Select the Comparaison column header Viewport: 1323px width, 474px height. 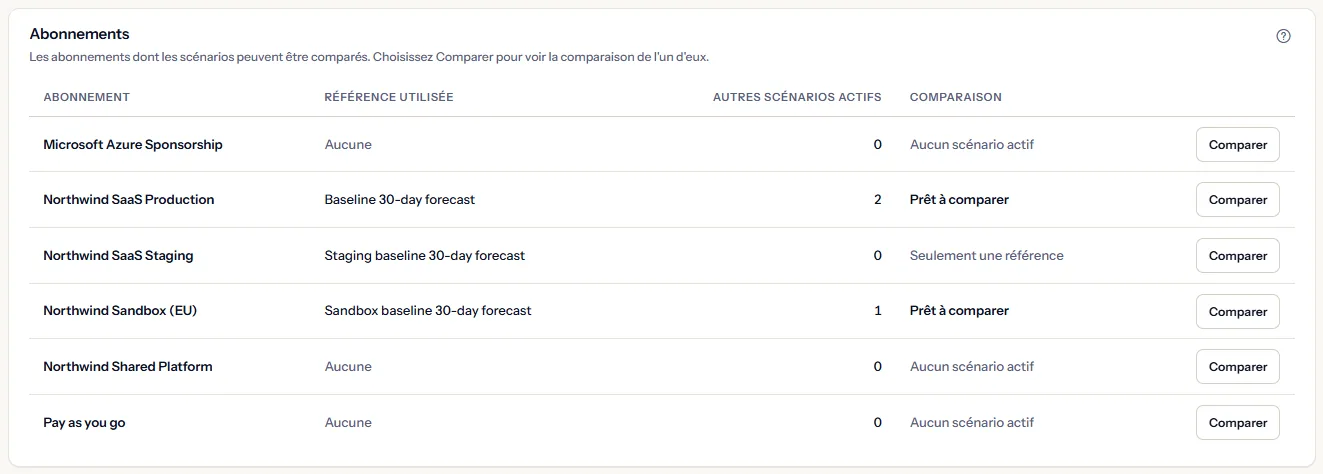tap(956, 97)
